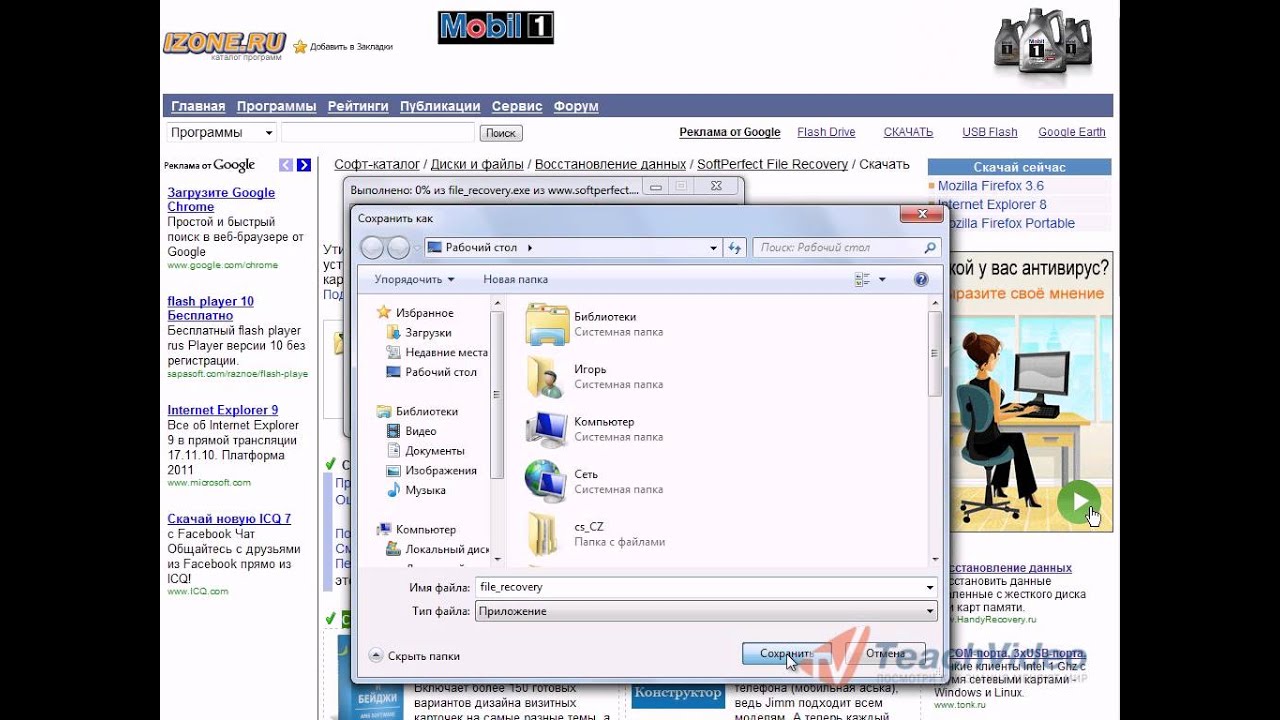
Task: Click the Восстановление данных breadcrumb link
Action: (610, 164)
